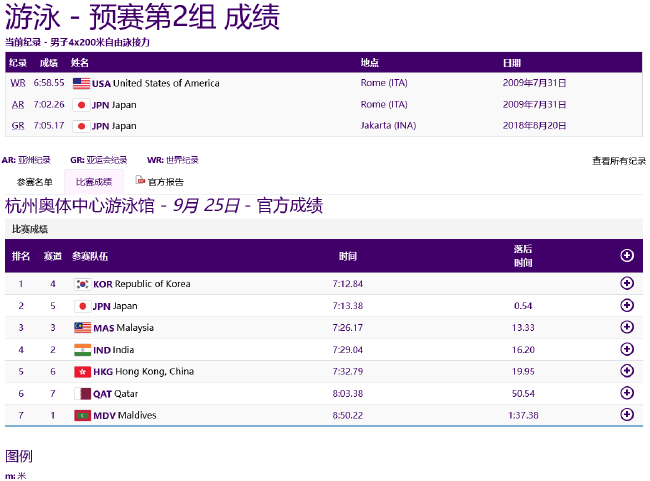
Task: Open the 参赛名单 tab
Action: click(34, 182)
